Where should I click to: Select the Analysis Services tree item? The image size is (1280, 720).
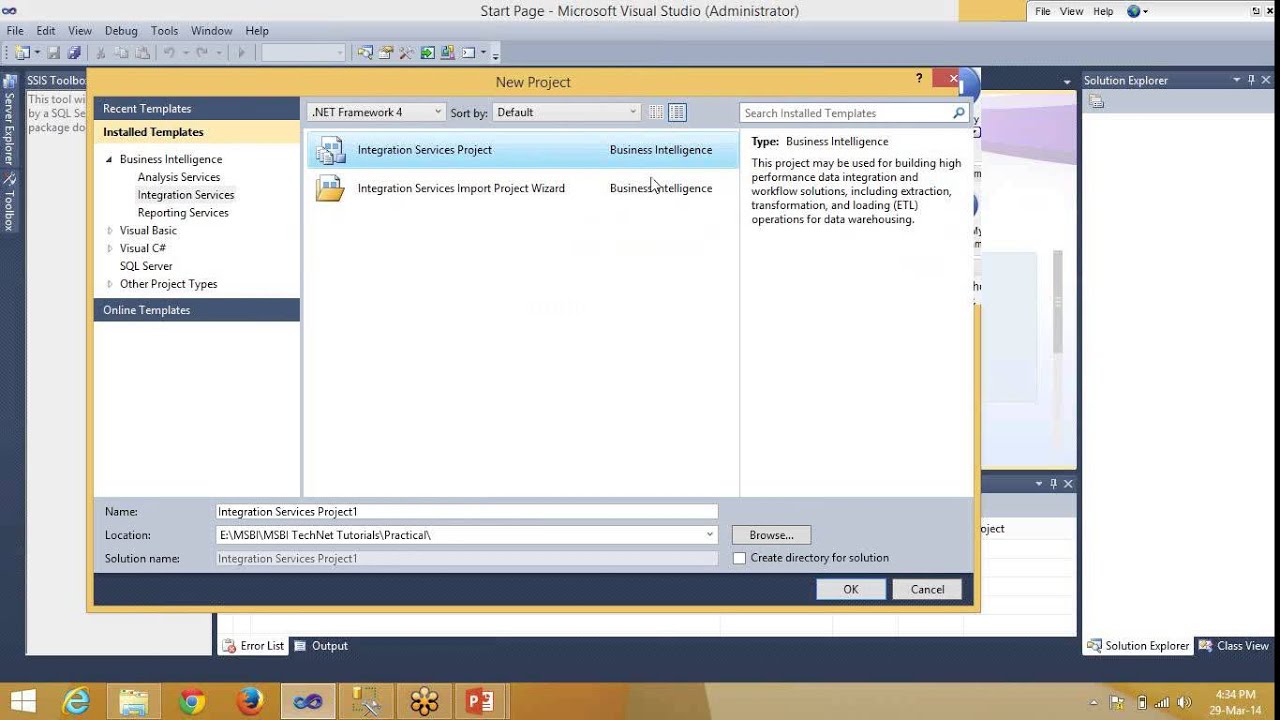point(179,177)
